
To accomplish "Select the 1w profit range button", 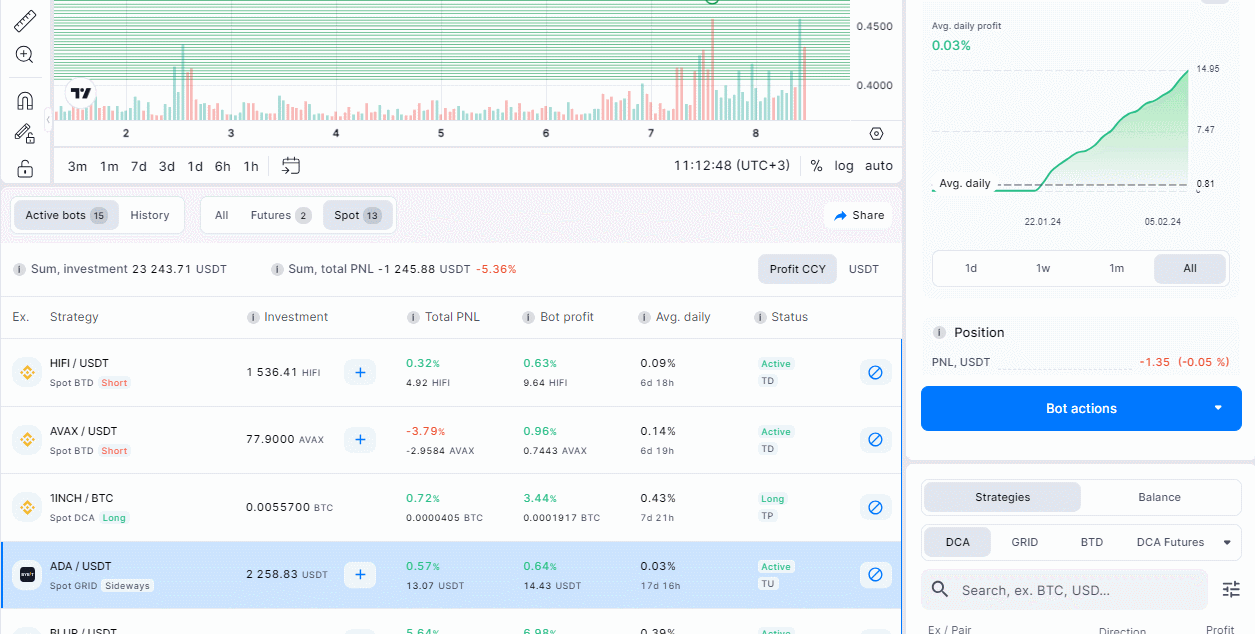I will pyautogui.click(x=1043, y=268).
